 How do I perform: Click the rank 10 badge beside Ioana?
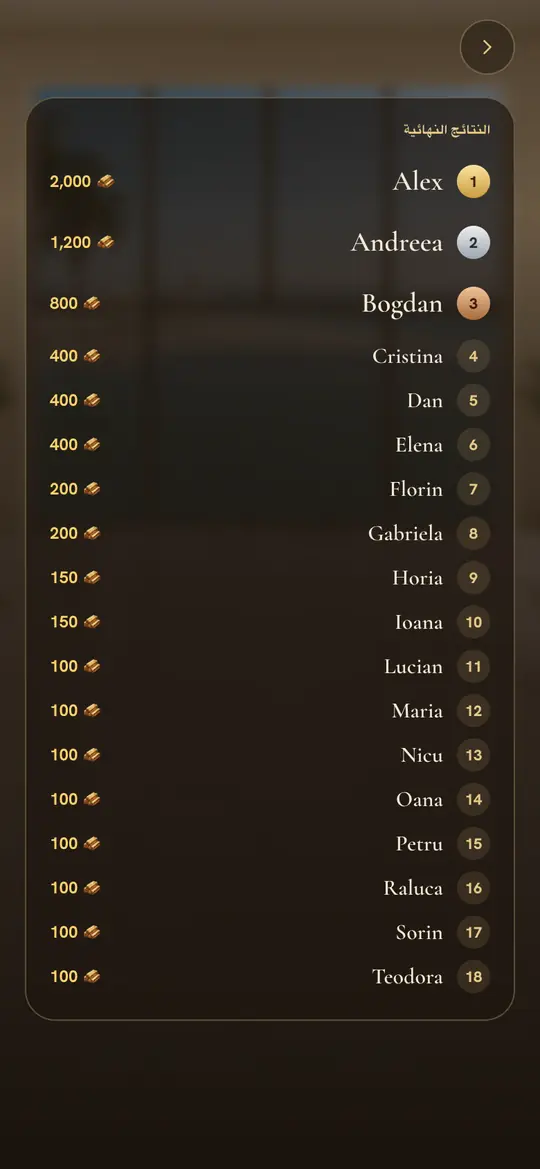coord(474,622)
